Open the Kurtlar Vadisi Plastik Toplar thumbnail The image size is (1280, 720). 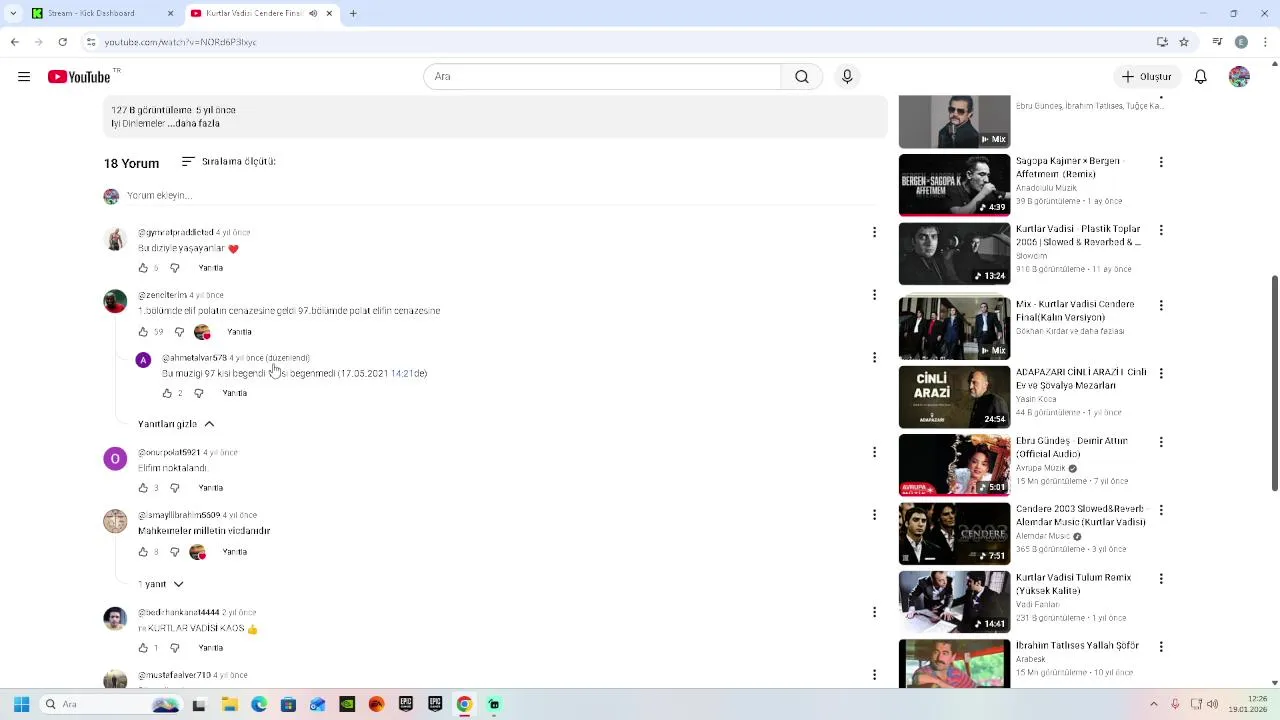coord(954,253)
